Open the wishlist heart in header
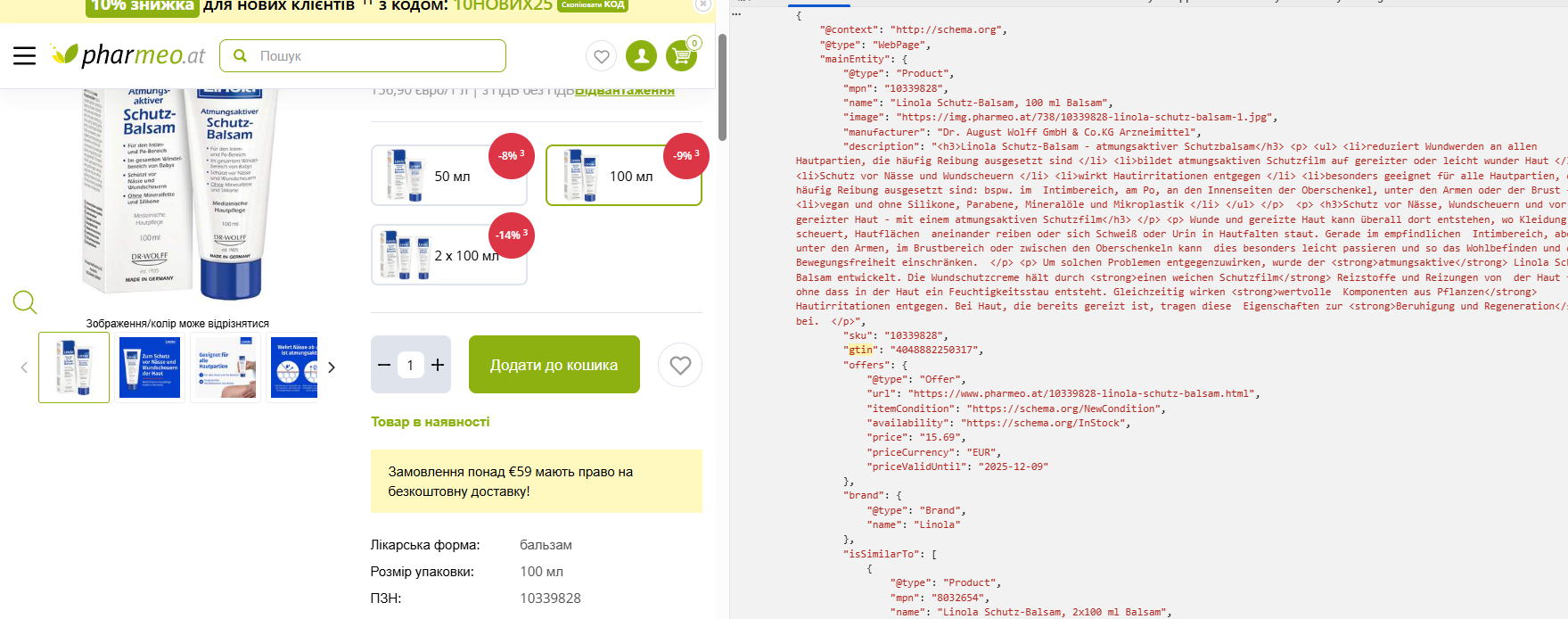 click(x=602, y=56)
